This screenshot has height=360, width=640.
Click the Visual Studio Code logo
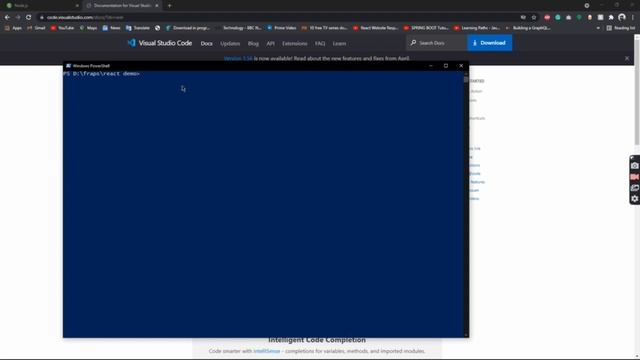(x=160, y=43)
